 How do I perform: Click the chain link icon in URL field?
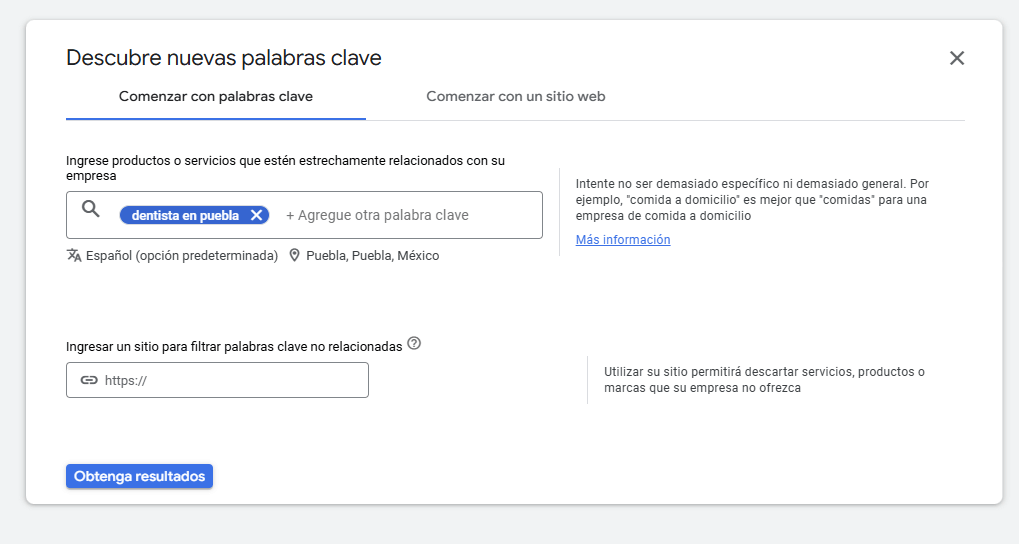[89, 380]
